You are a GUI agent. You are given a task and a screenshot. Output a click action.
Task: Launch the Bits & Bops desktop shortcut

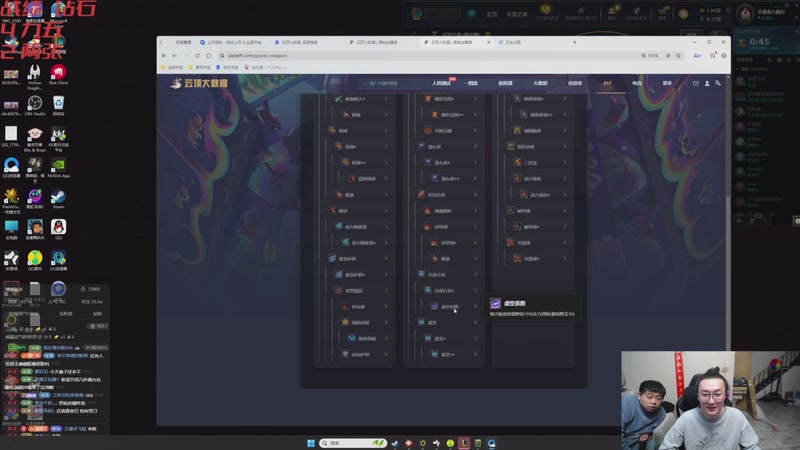[35, 139]
